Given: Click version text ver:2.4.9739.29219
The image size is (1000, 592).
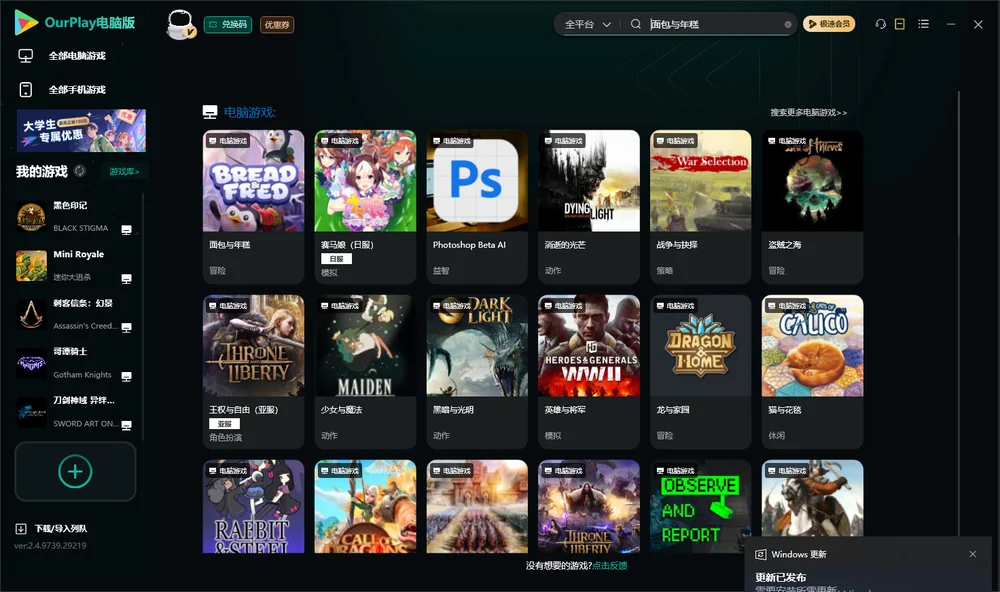Looking at the screenshot, I should point(50,546).
